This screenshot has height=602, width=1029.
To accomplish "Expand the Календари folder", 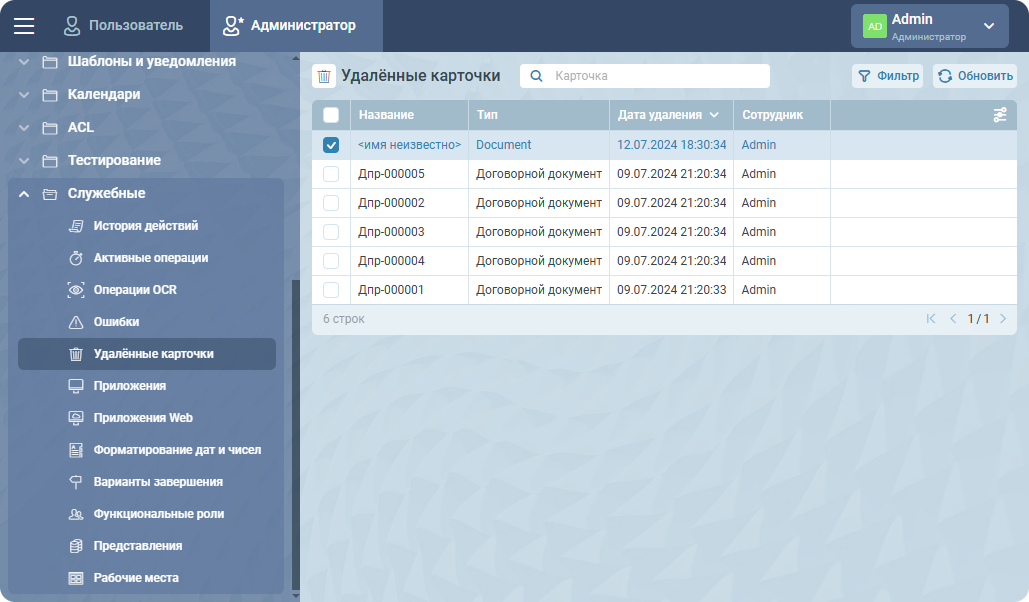I will (24, 95).
